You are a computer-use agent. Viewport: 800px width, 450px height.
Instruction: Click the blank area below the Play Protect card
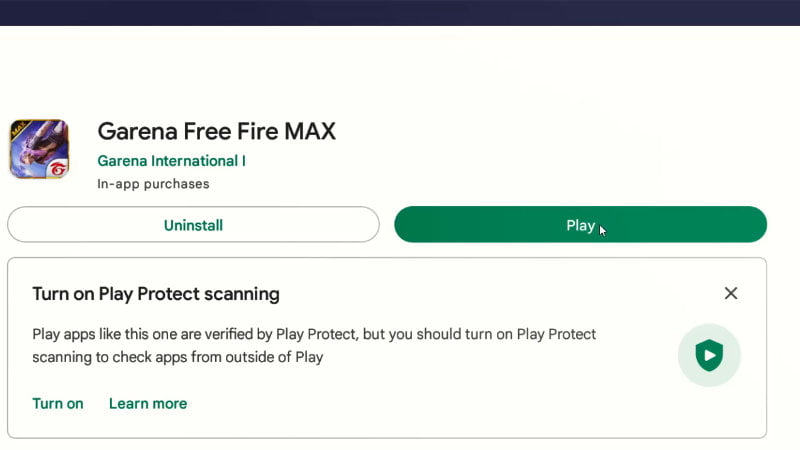click(x=400, y=444)
